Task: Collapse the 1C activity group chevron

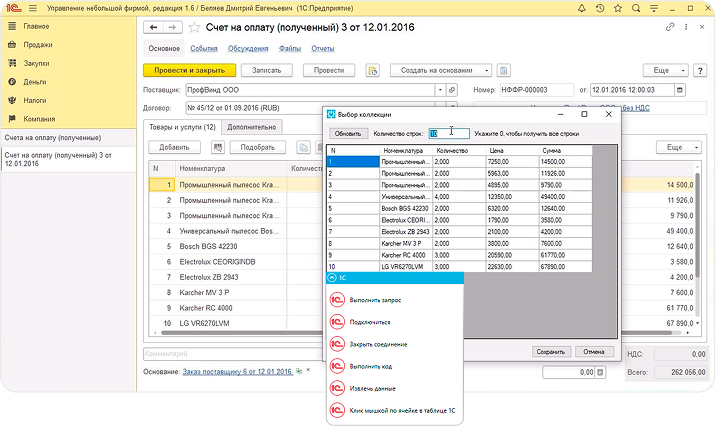Action: pos(332,278)
